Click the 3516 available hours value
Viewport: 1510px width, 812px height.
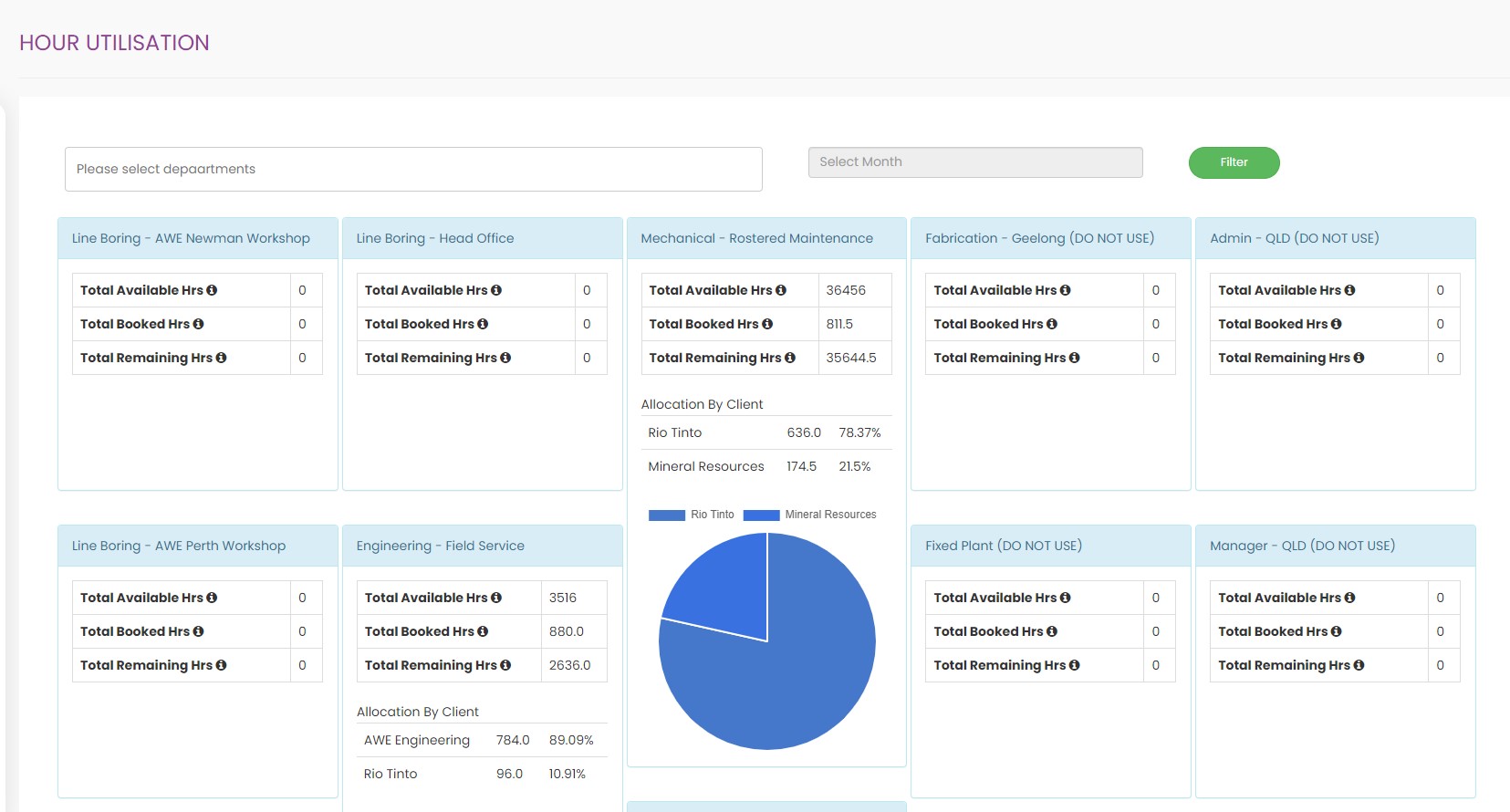pos(563,598)
